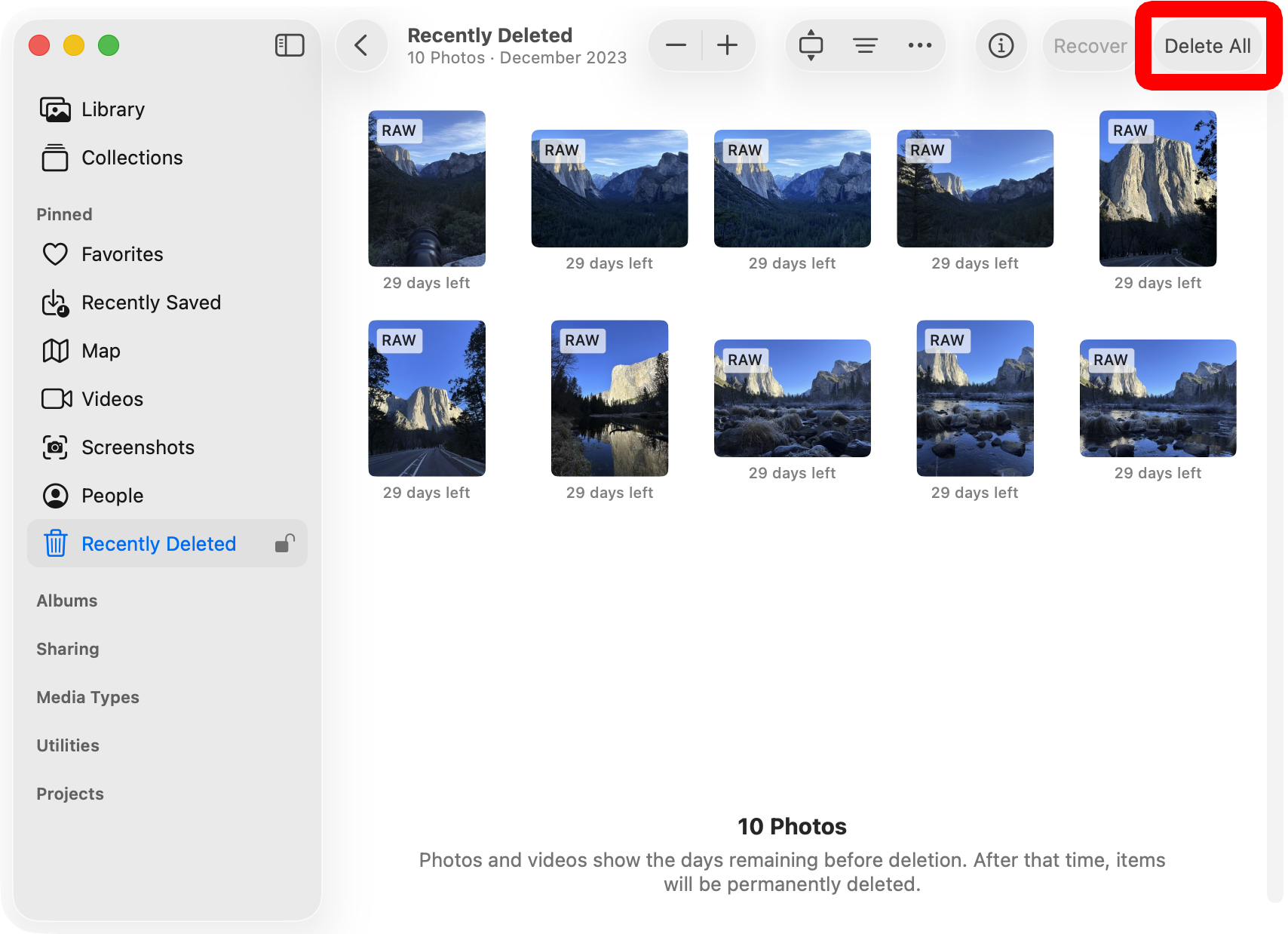Go back using the back chevron
Viewport: 1288px width, 934px height.
pos(361,45)
